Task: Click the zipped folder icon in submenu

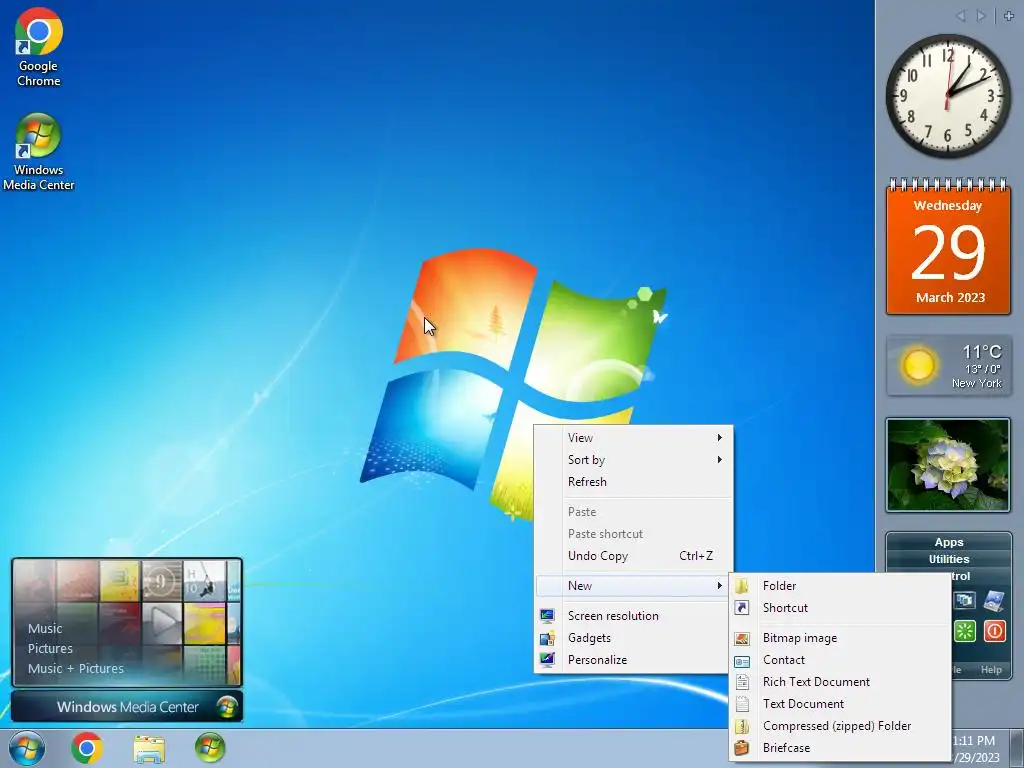Action: coord(742,726)
